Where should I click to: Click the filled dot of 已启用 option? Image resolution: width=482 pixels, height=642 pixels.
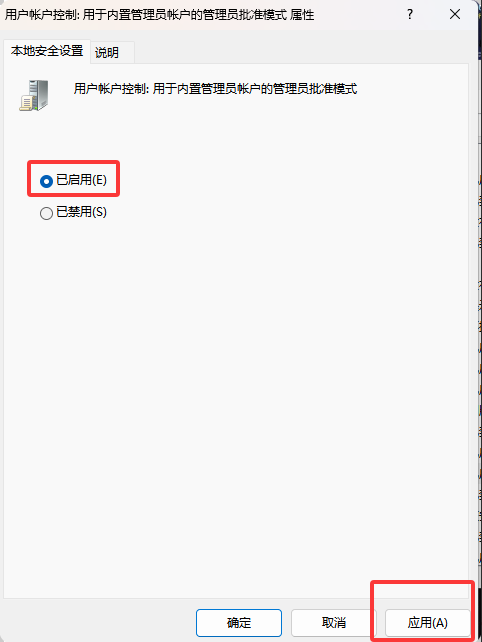[46, 181]
